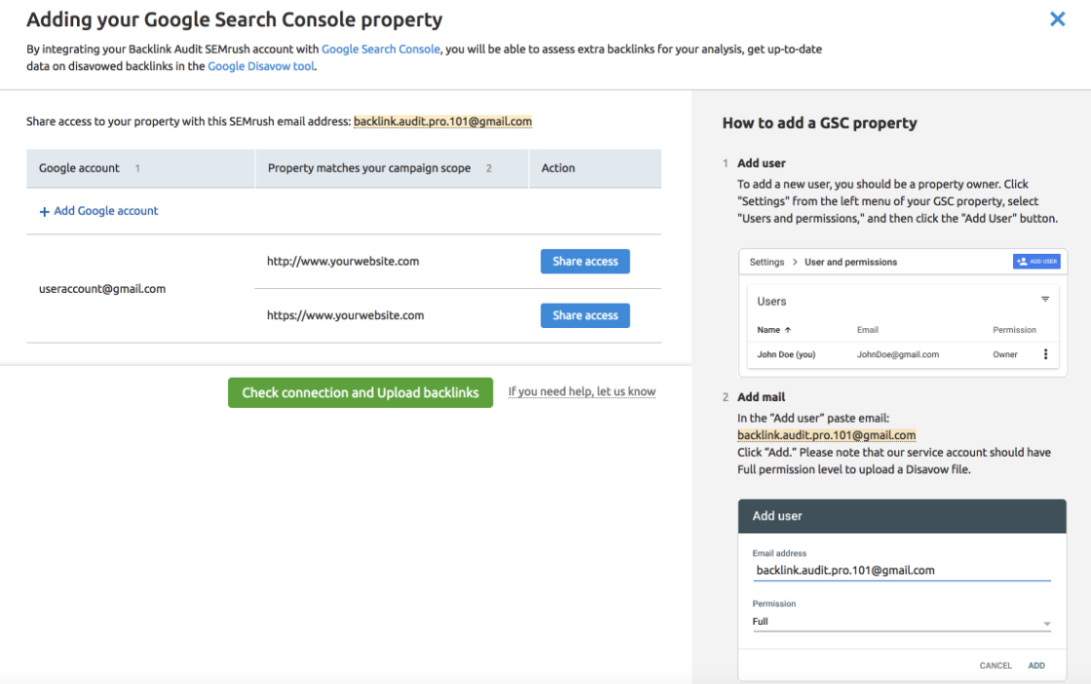Click the plus icon next to Add Google account
Screen dimensions: 1091x684
click(x=44, y=211)
